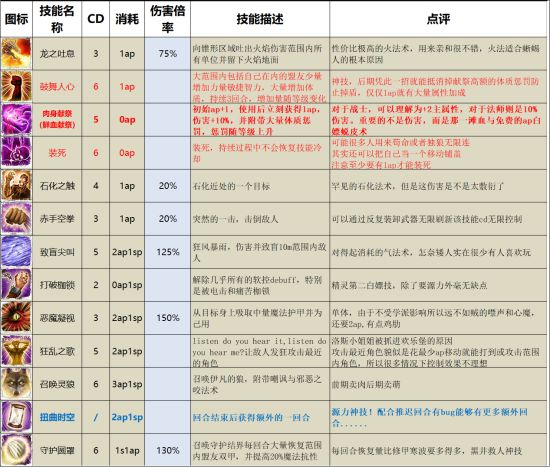This screenshot has width=550, height=467.
Task: Select the comment 罕见的石化法术 for 石化之触
Action: pyautogui.click(x=418, y=186)
